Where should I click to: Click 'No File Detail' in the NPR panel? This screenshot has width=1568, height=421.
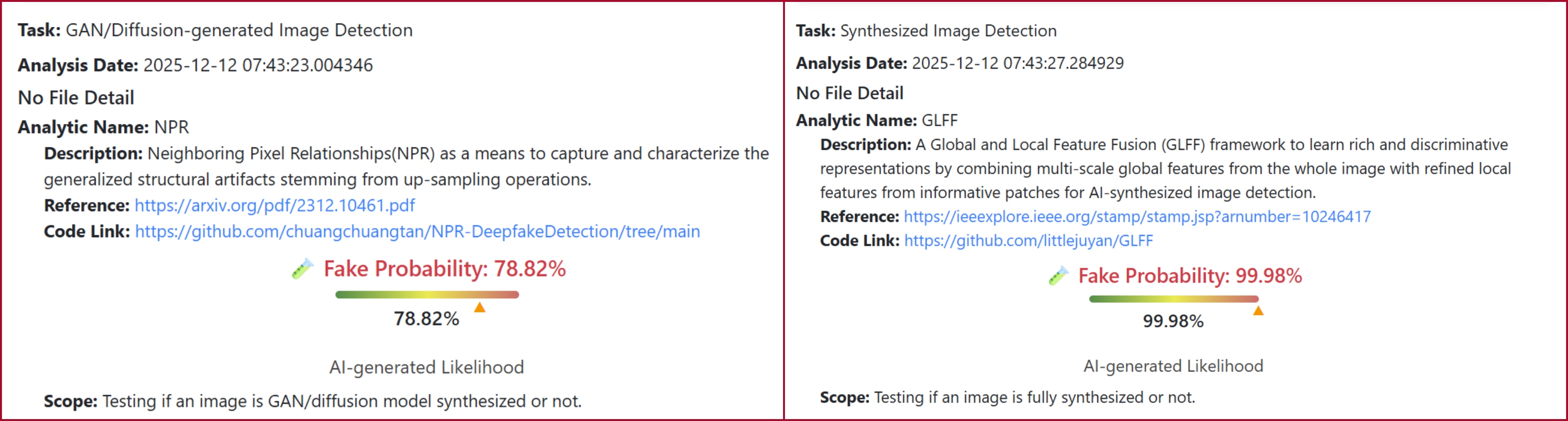coord(76,98)
